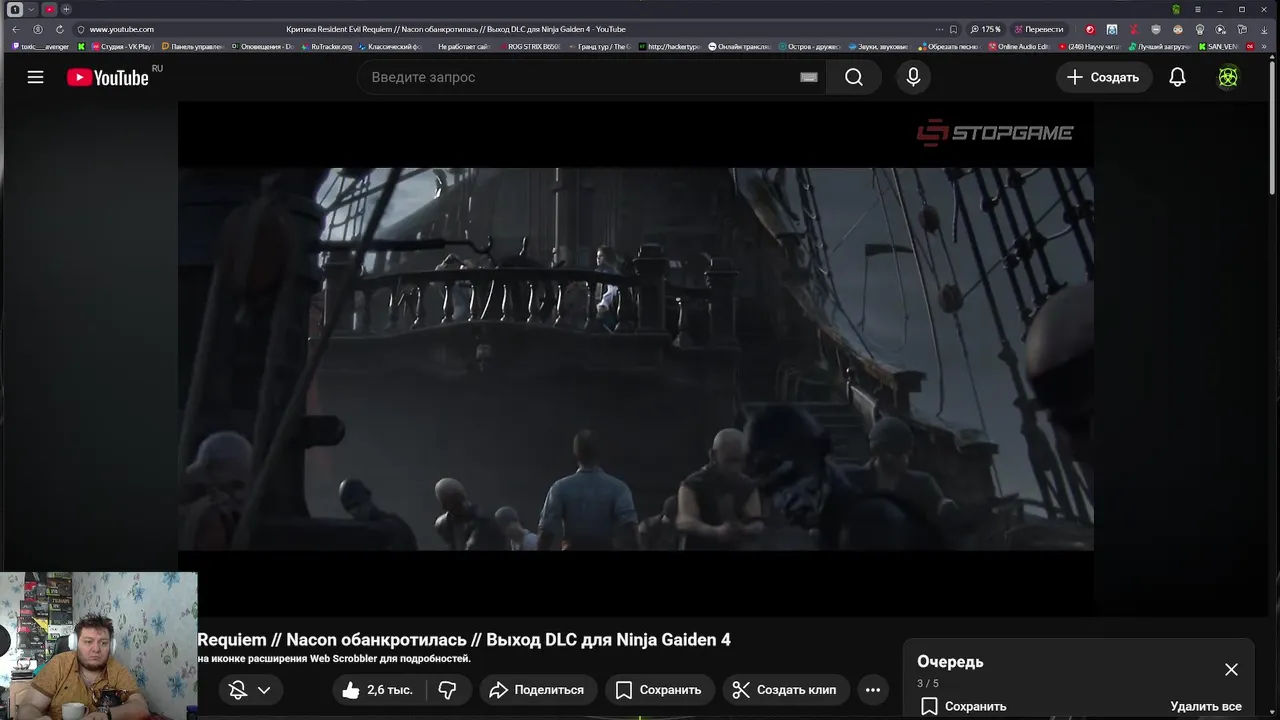This screenshot has width=1280, height=720.
Task: Open bookmark 'Классический ф'
Action: click(x=389, y=47)
